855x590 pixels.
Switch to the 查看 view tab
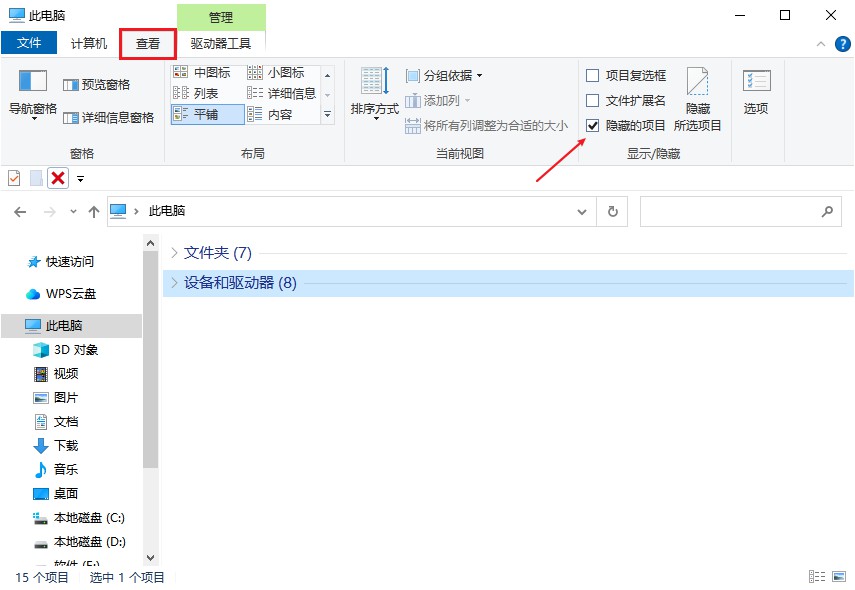coord(148,44)
